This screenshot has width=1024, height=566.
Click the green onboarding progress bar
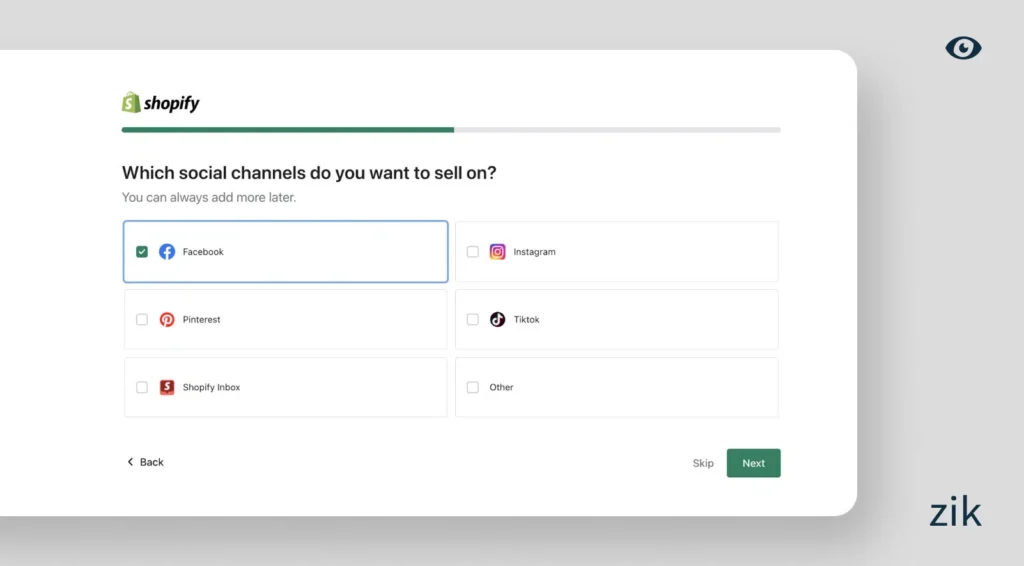coord(288,130)
